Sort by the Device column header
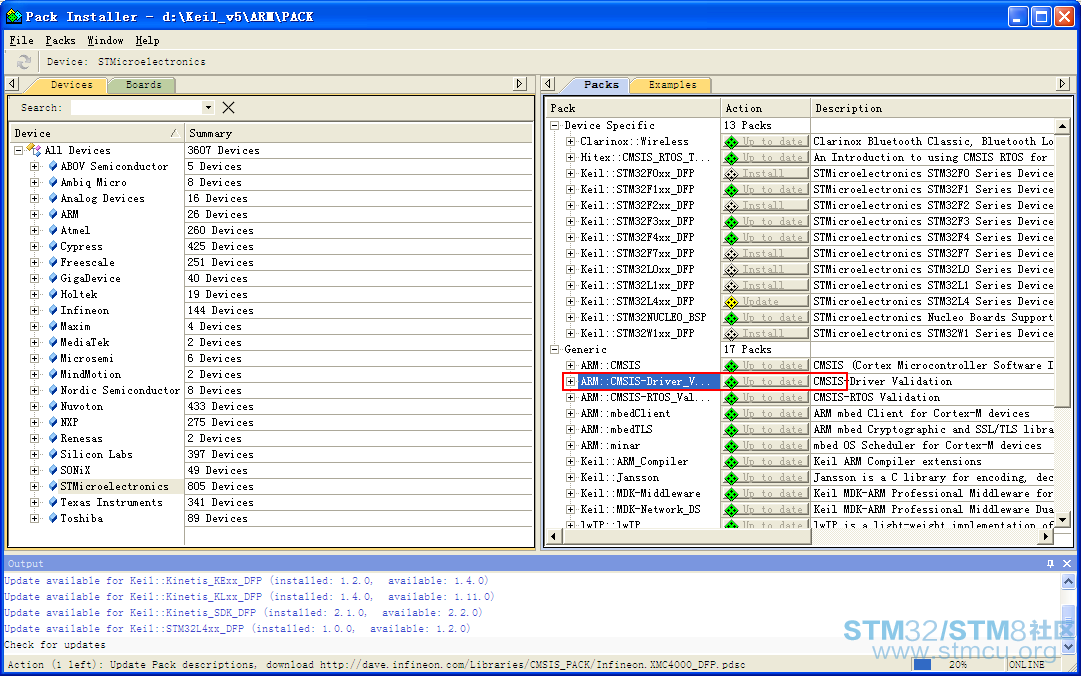1081x676 pixels. 97,133
